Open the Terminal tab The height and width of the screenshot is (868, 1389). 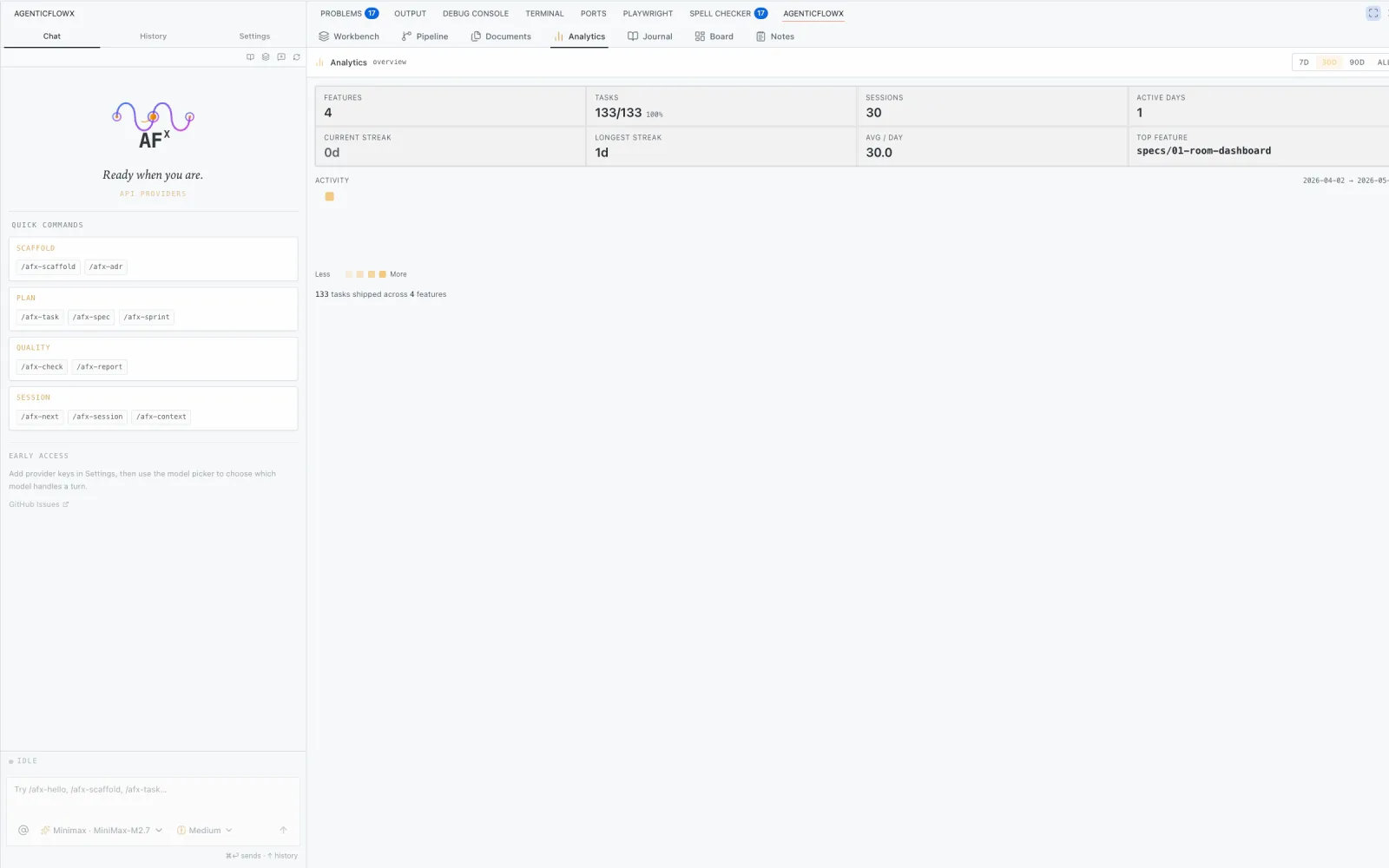544,13
